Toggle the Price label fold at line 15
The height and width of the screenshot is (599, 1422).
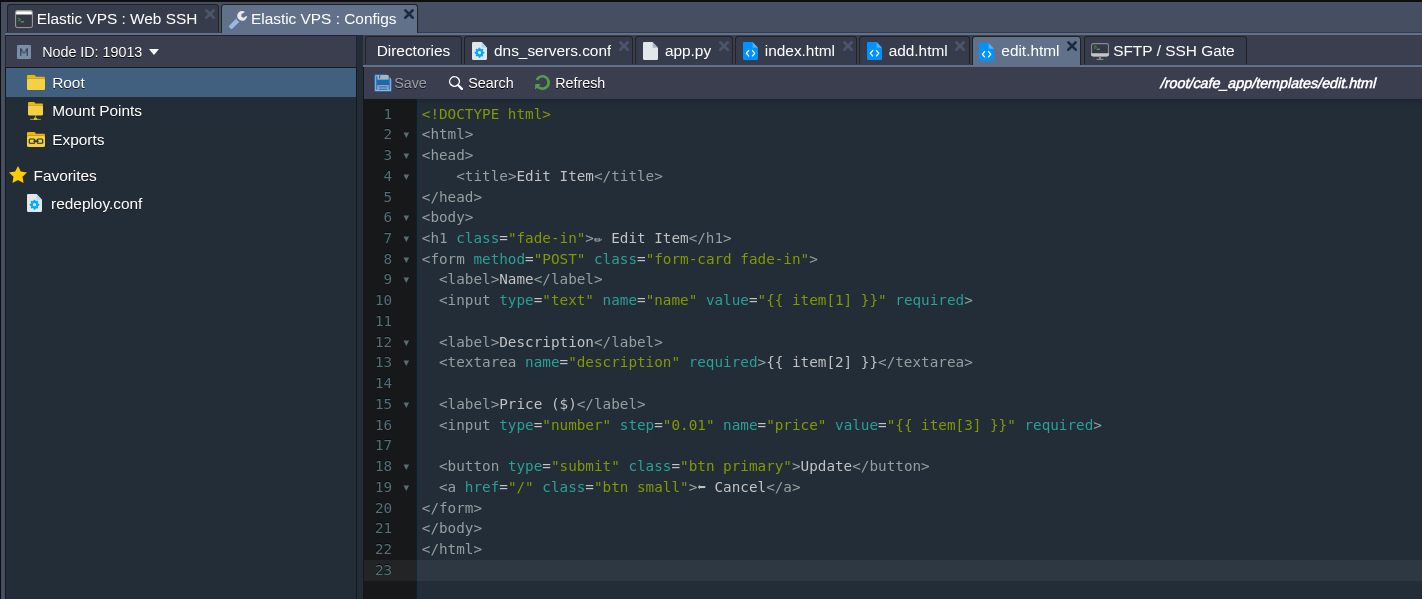[406, 405]
